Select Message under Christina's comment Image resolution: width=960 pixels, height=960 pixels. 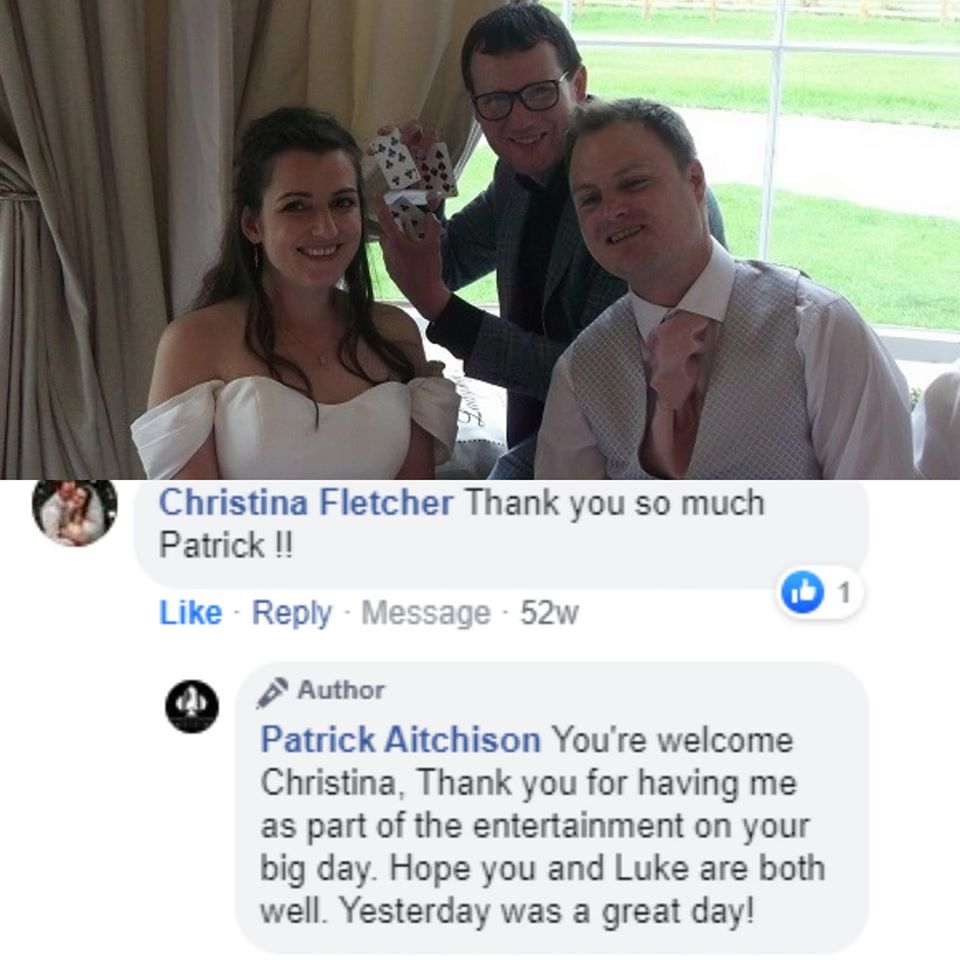[426, 613]
